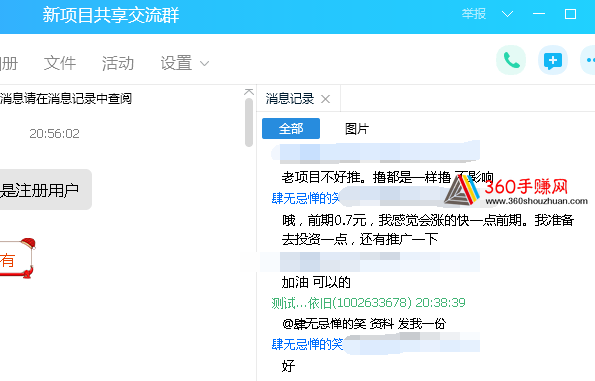The height and width of the screenshot is (381, 595).
Task: Select the 图片 filter tab
Action: (357, 129)
